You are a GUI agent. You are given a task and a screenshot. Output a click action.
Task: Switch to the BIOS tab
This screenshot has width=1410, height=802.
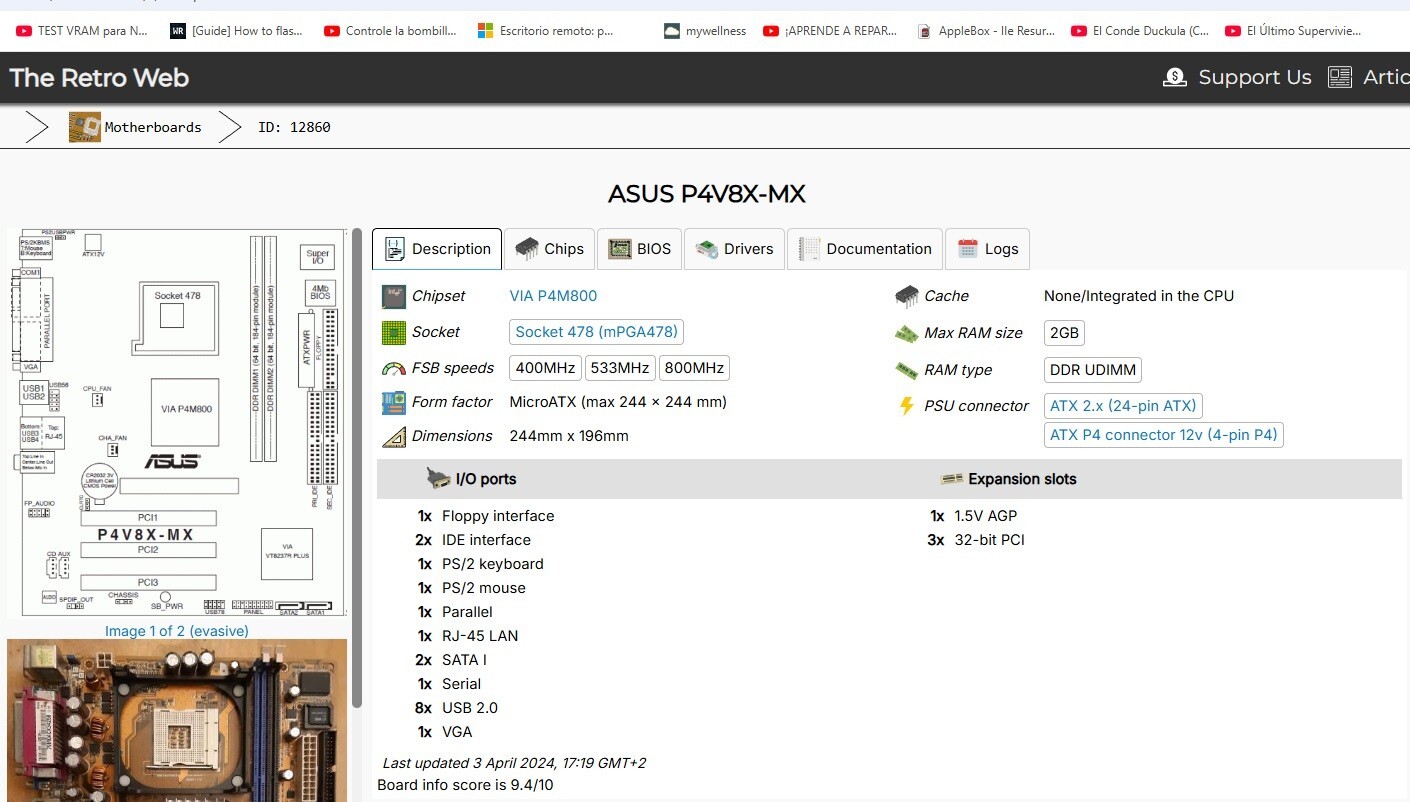(x=639, y=249)
